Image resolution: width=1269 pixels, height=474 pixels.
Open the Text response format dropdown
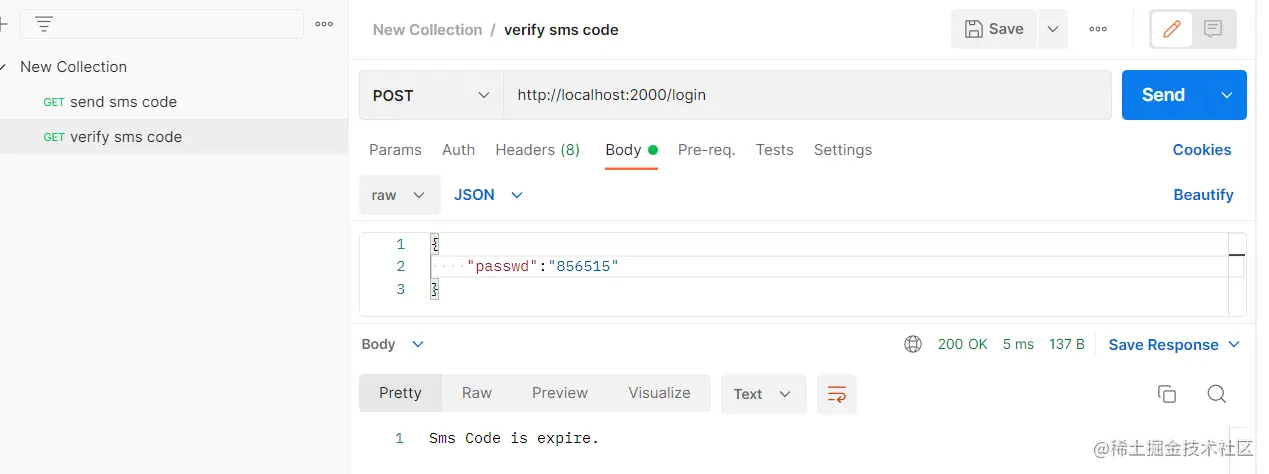tap(763, 394)
